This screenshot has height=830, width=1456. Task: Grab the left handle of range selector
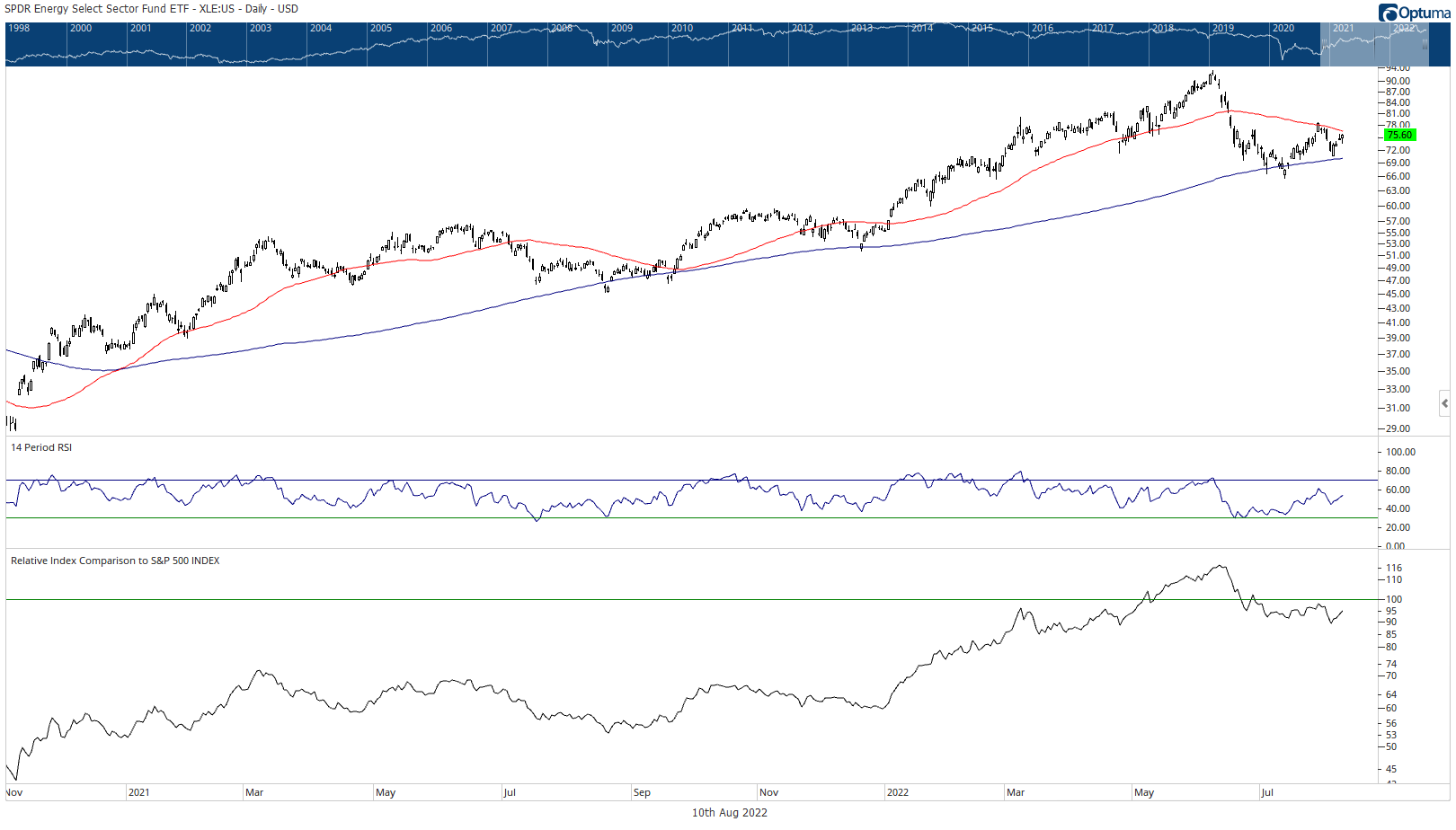tap(1324, 44)
